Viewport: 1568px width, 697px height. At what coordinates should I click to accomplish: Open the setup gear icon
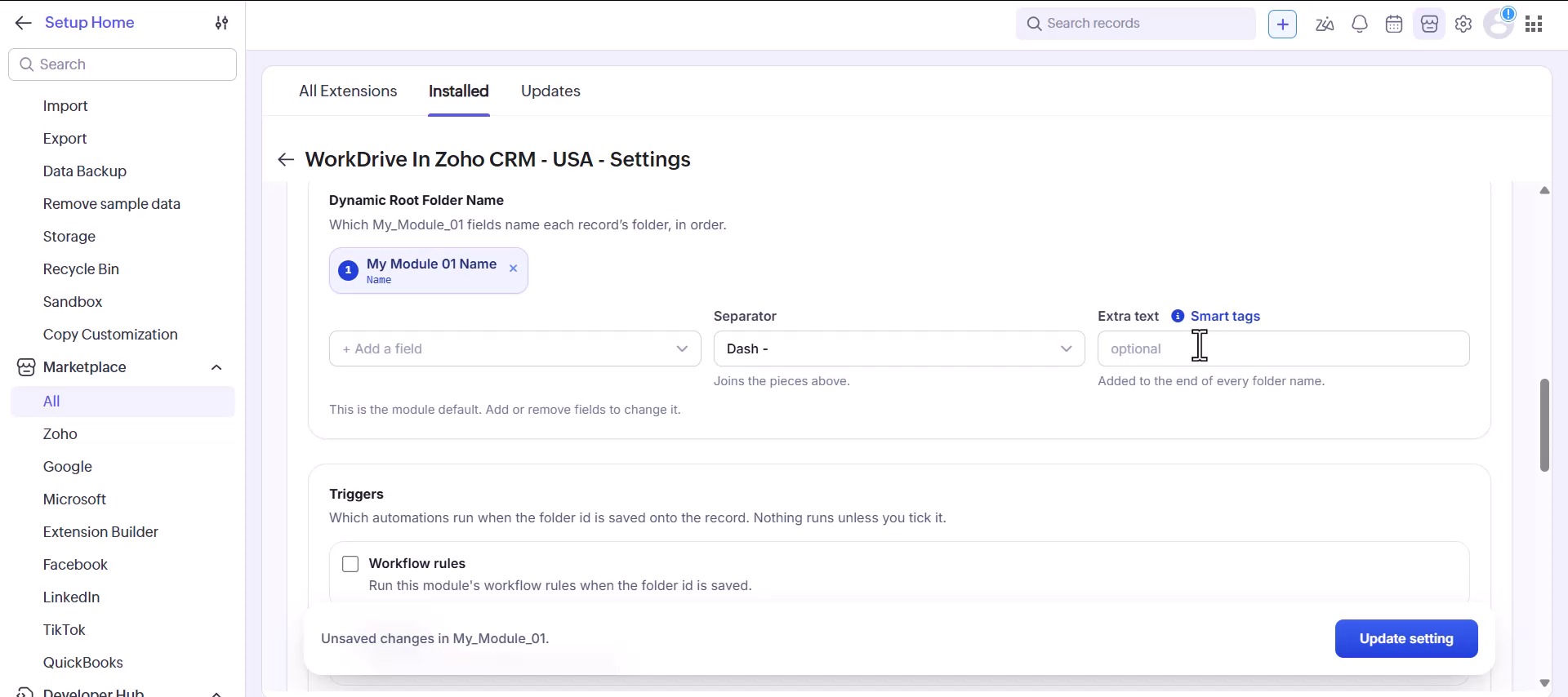[1463, 24]
